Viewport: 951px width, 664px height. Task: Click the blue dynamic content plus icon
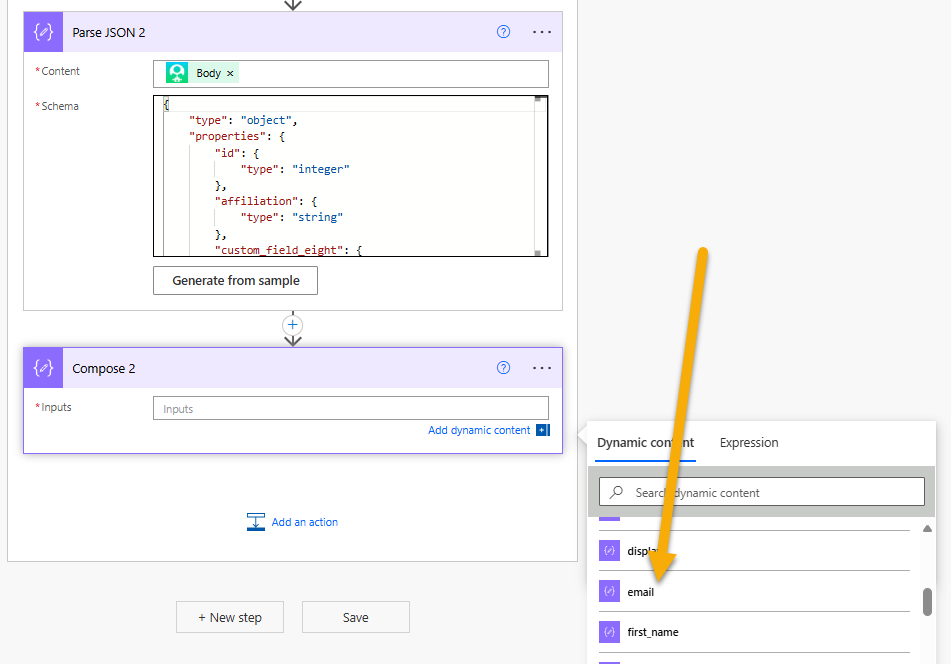543,430
